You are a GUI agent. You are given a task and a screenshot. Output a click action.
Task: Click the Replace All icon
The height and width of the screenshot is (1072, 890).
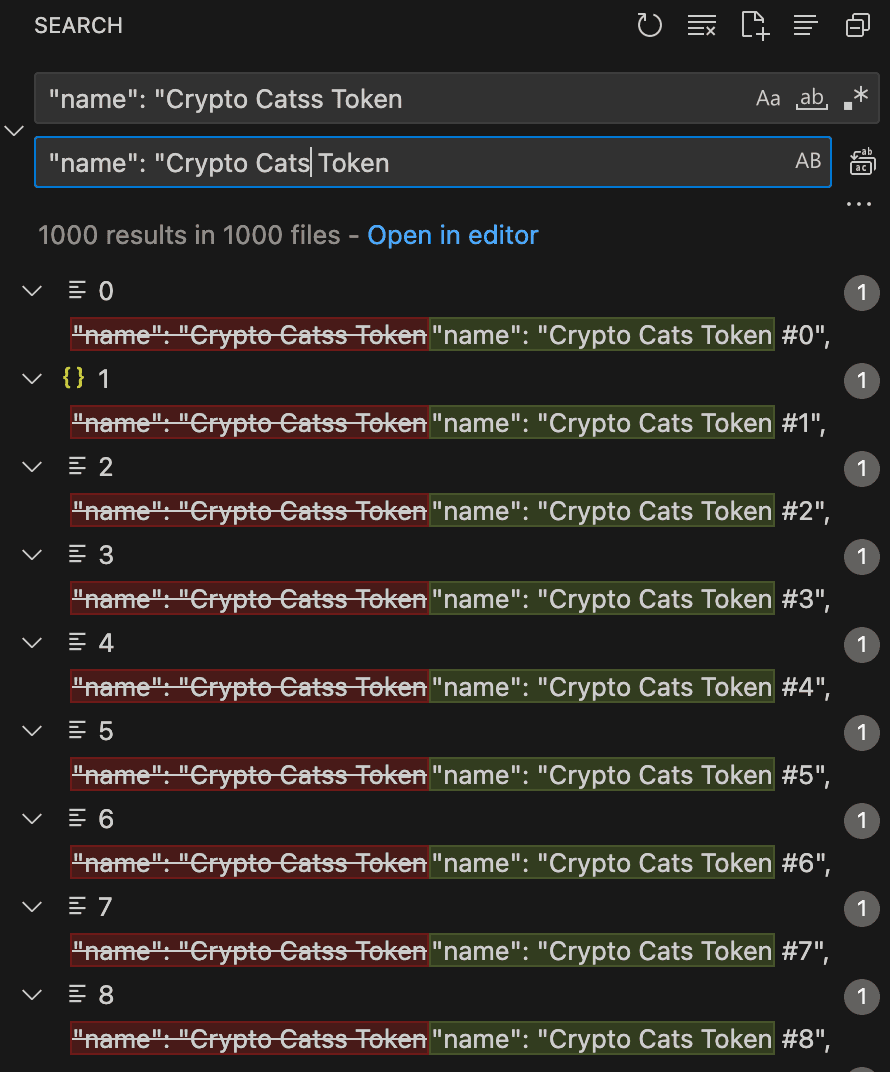[861, 161]
